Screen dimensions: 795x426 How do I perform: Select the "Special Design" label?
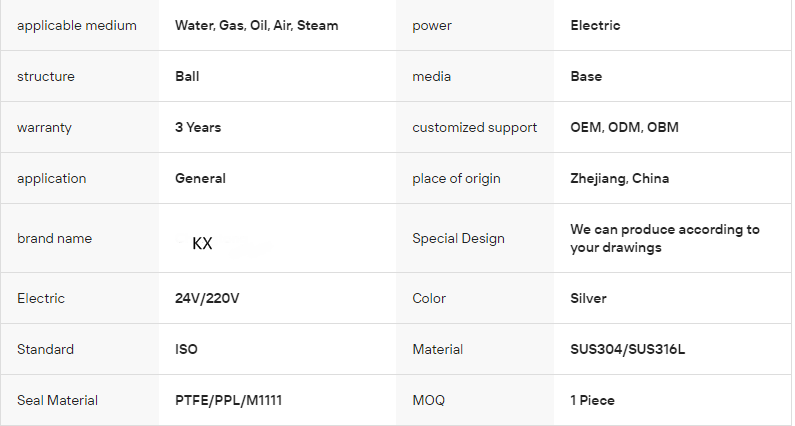click(x=458, y=238)
